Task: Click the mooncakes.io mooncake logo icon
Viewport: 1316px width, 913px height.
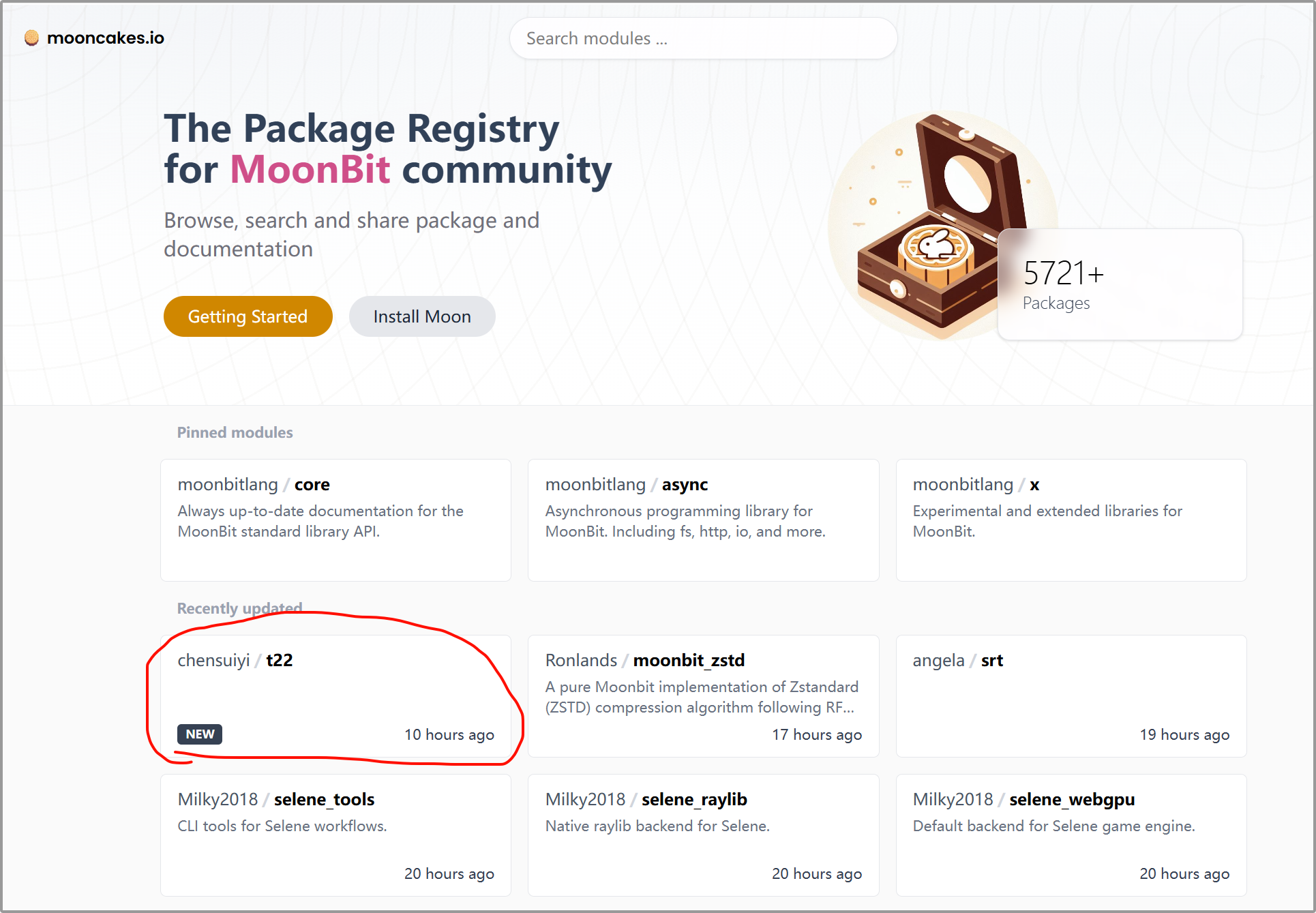Action: 31,38
